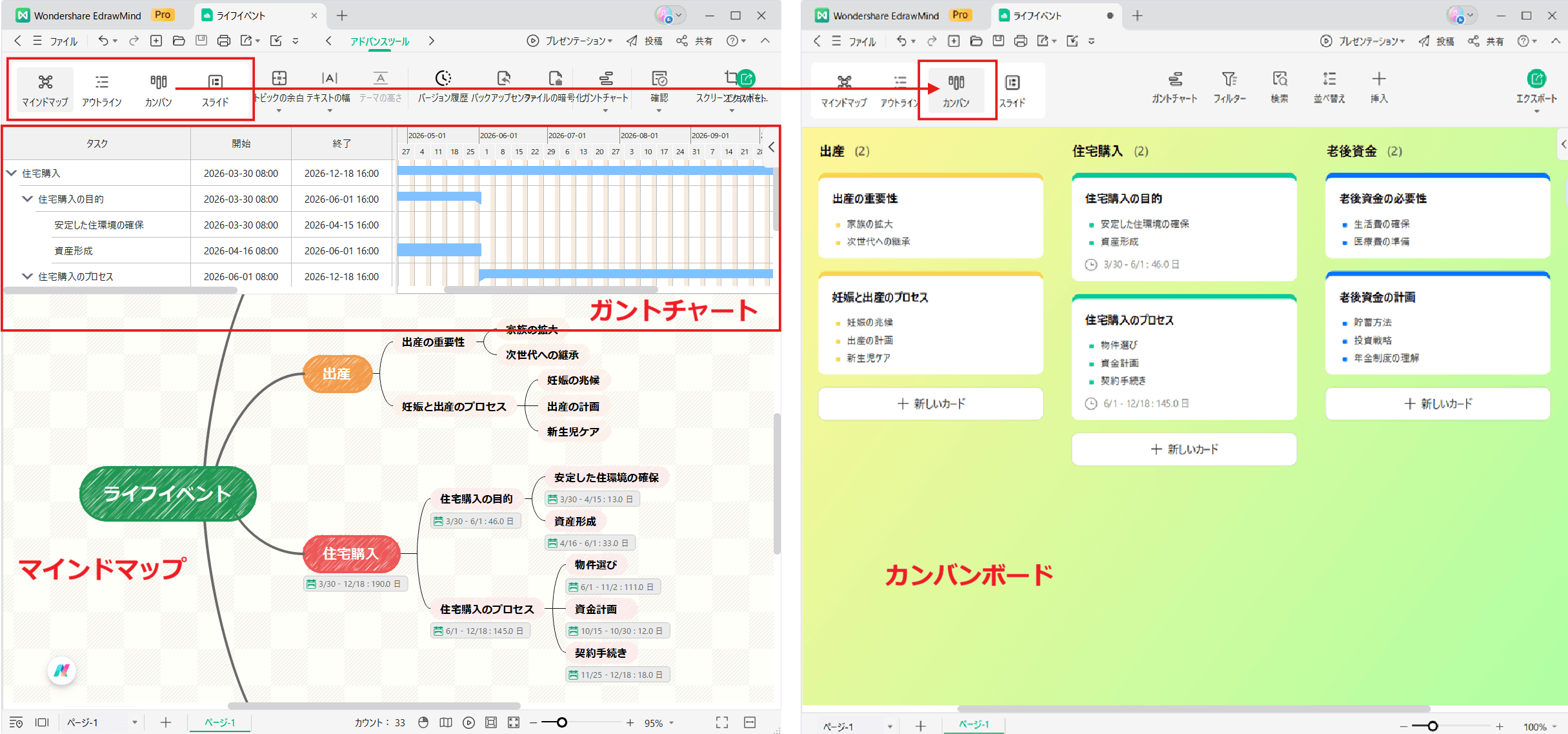The height and width of the screenshot is (734, 1568).
Task: Adjust the zoom slider in the status bar
Action: click(561, 722)
